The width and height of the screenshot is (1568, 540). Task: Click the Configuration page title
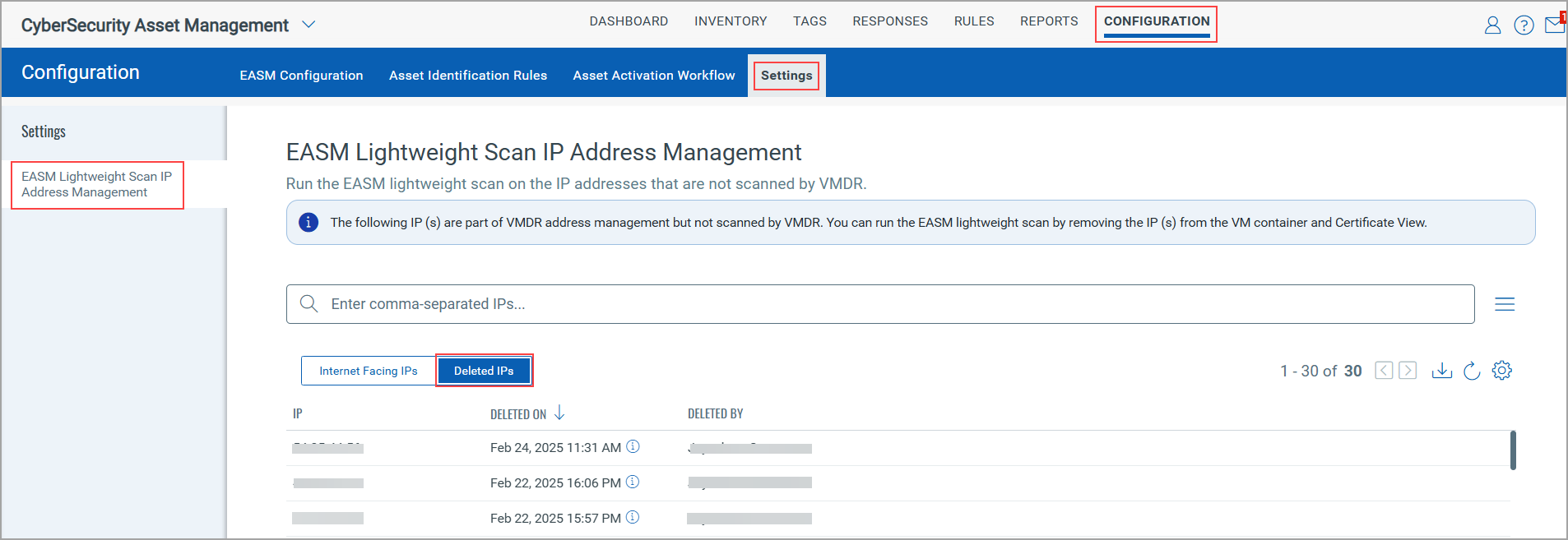81,72
